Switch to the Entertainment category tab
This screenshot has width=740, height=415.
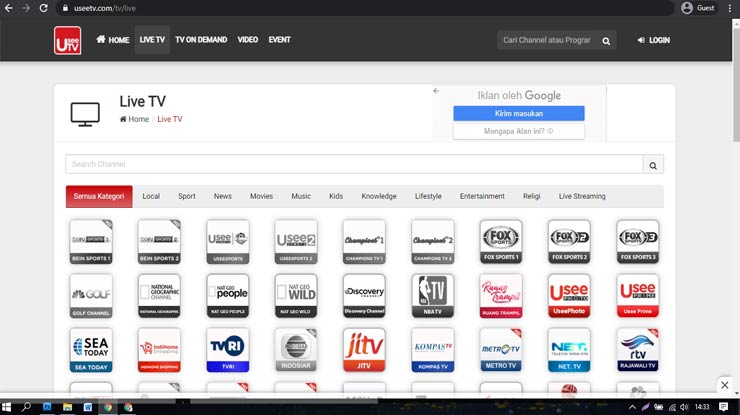pos(482,196)
